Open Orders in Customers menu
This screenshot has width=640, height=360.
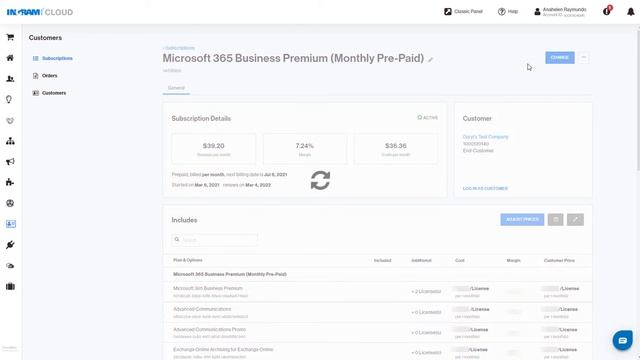tap(49, 76)
